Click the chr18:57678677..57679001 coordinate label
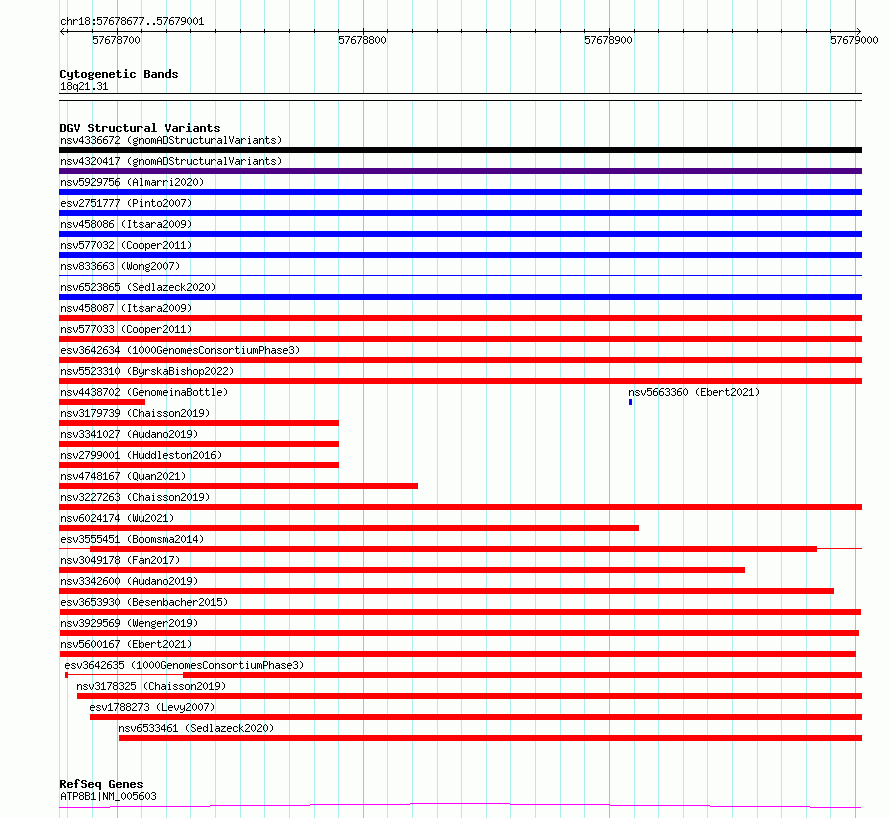Viewport: 890px width, 818px height. pos(132,22)
